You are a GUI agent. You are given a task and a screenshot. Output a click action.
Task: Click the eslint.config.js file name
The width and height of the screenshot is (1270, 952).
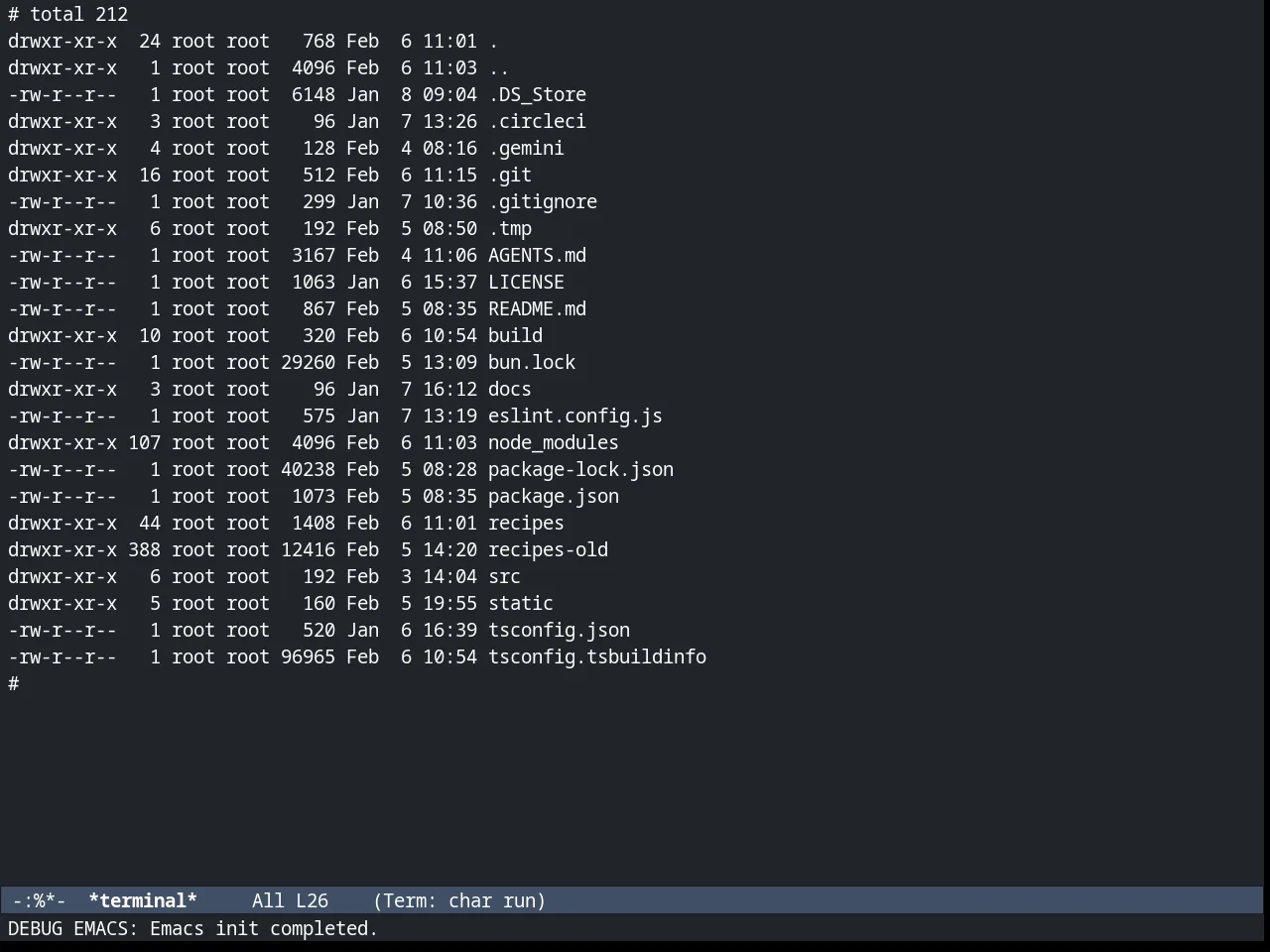(x=575, y=416)
